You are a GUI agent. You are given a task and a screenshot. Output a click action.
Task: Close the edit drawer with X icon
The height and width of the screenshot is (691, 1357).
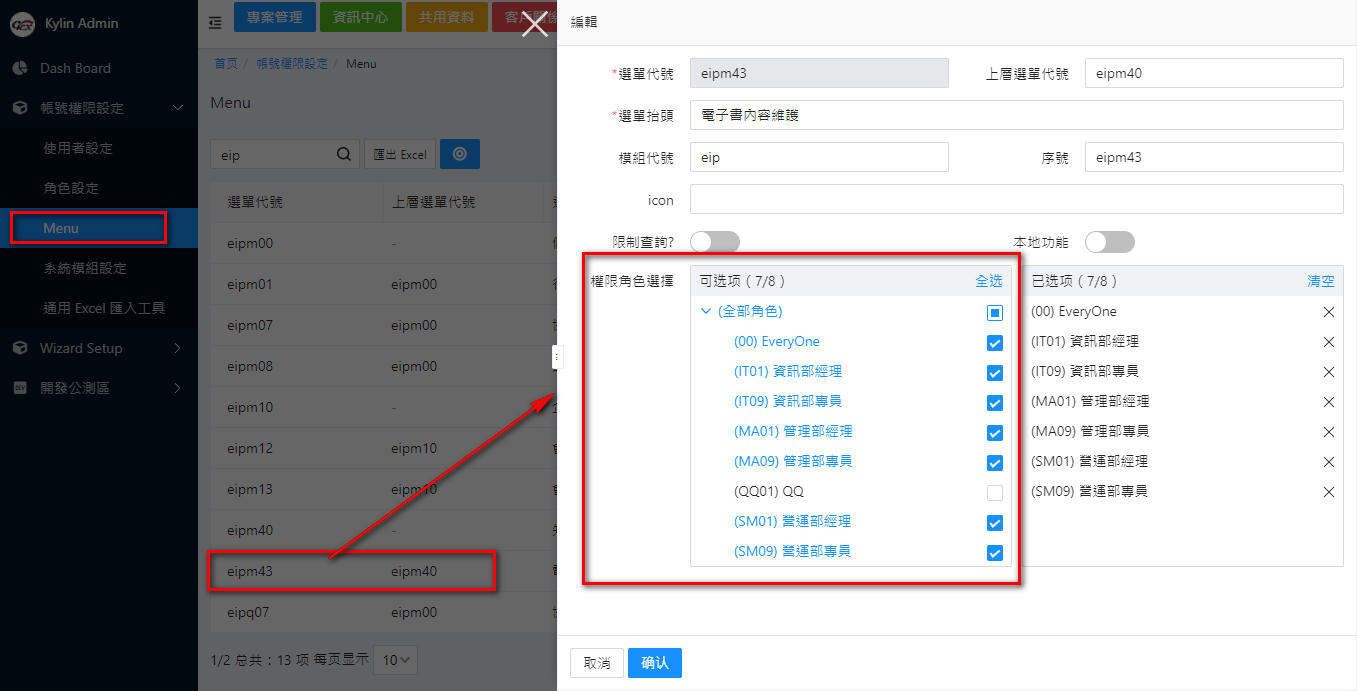pyautogui.click(x=535, y=22)
